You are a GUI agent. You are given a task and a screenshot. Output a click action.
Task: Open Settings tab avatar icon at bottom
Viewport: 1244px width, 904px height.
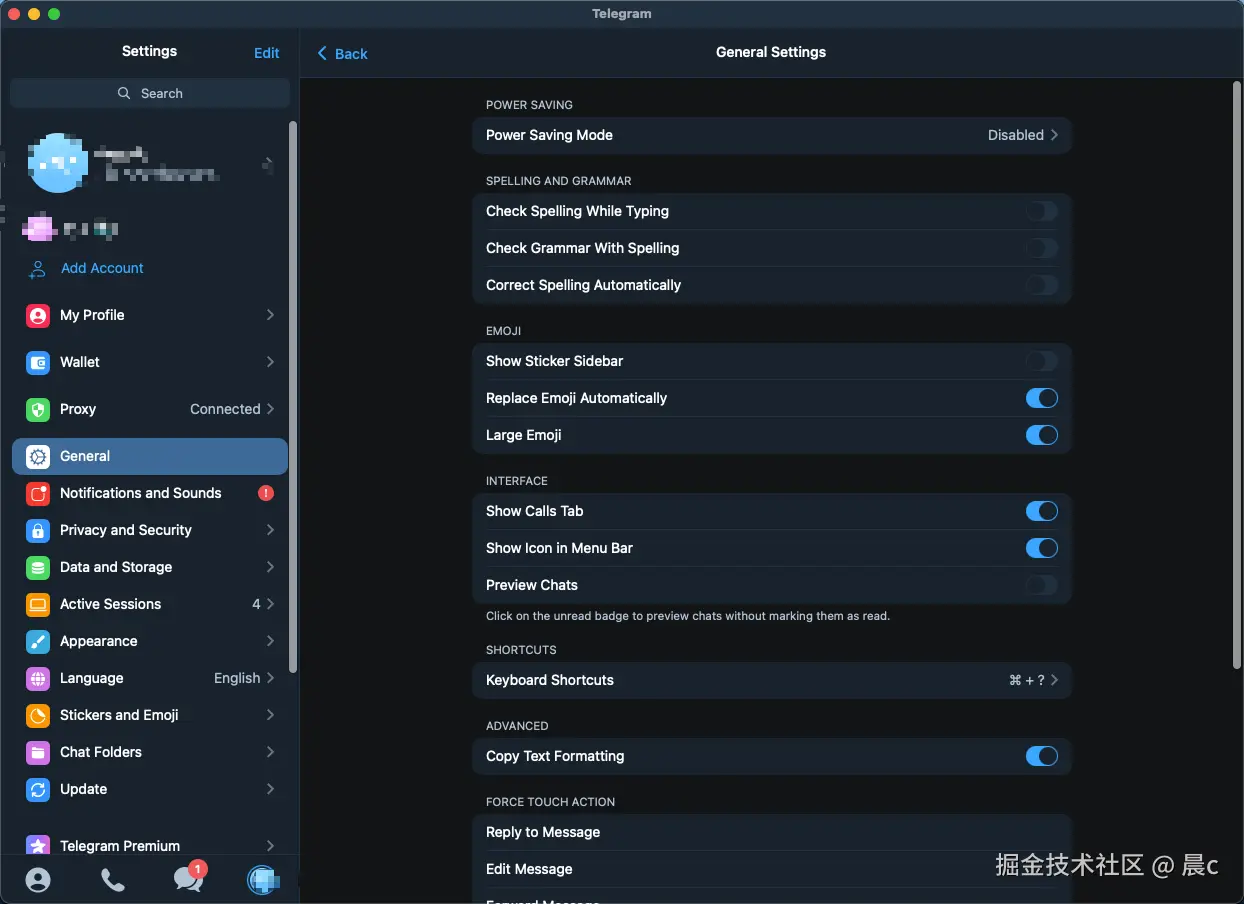point(263,879)
